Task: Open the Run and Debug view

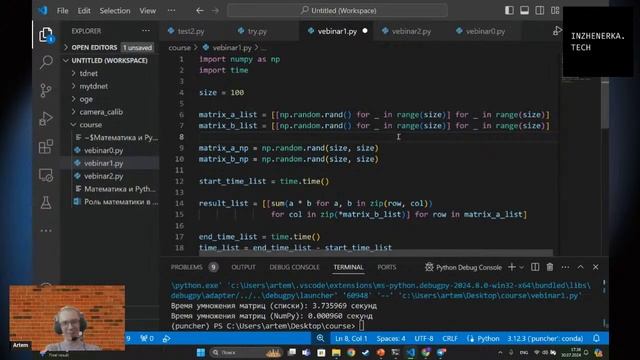Action: click(46, 118)
